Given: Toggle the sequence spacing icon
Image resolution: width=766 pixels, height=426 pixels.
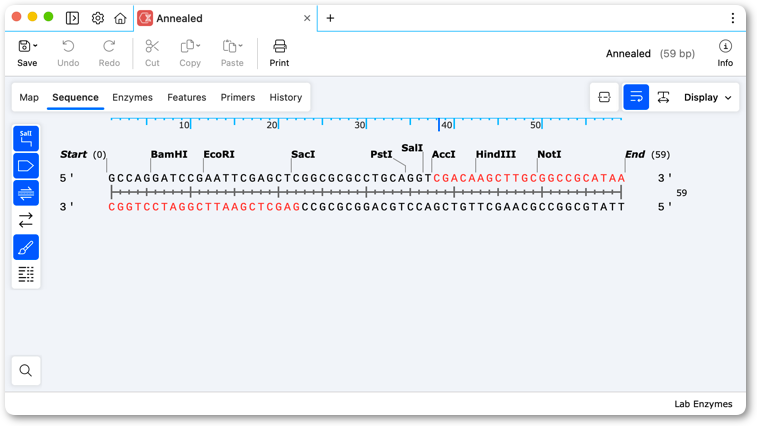Looking at the screenshot, I should tap(663, 97).
